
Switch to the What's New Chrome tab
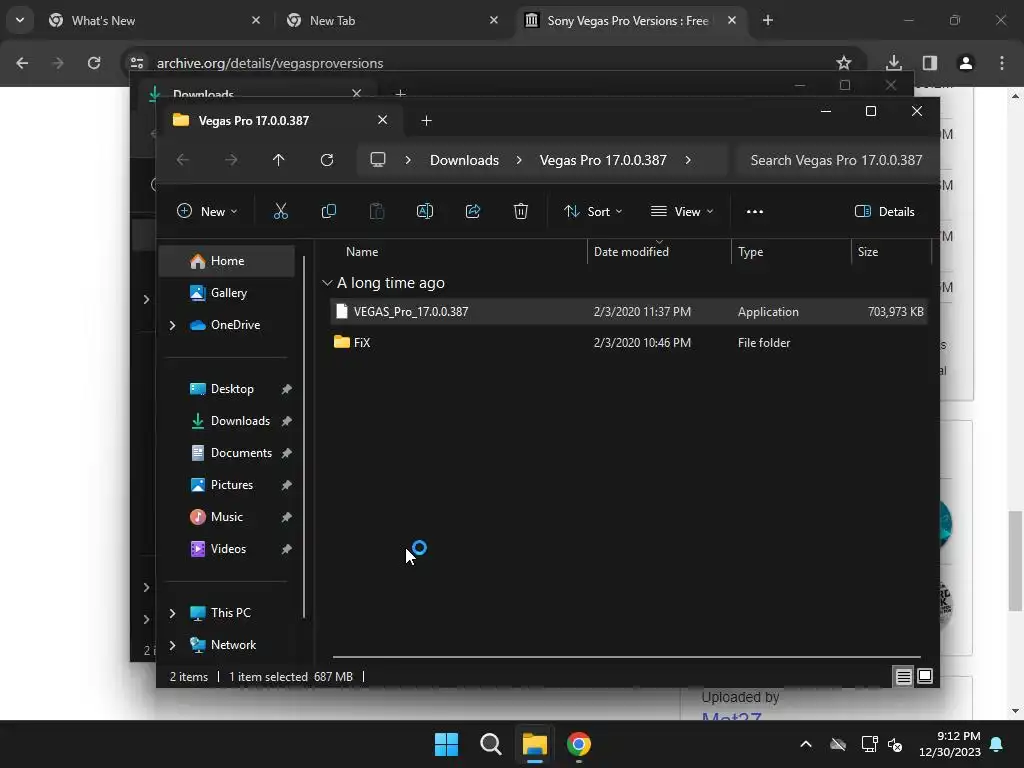tap(155, 20)
